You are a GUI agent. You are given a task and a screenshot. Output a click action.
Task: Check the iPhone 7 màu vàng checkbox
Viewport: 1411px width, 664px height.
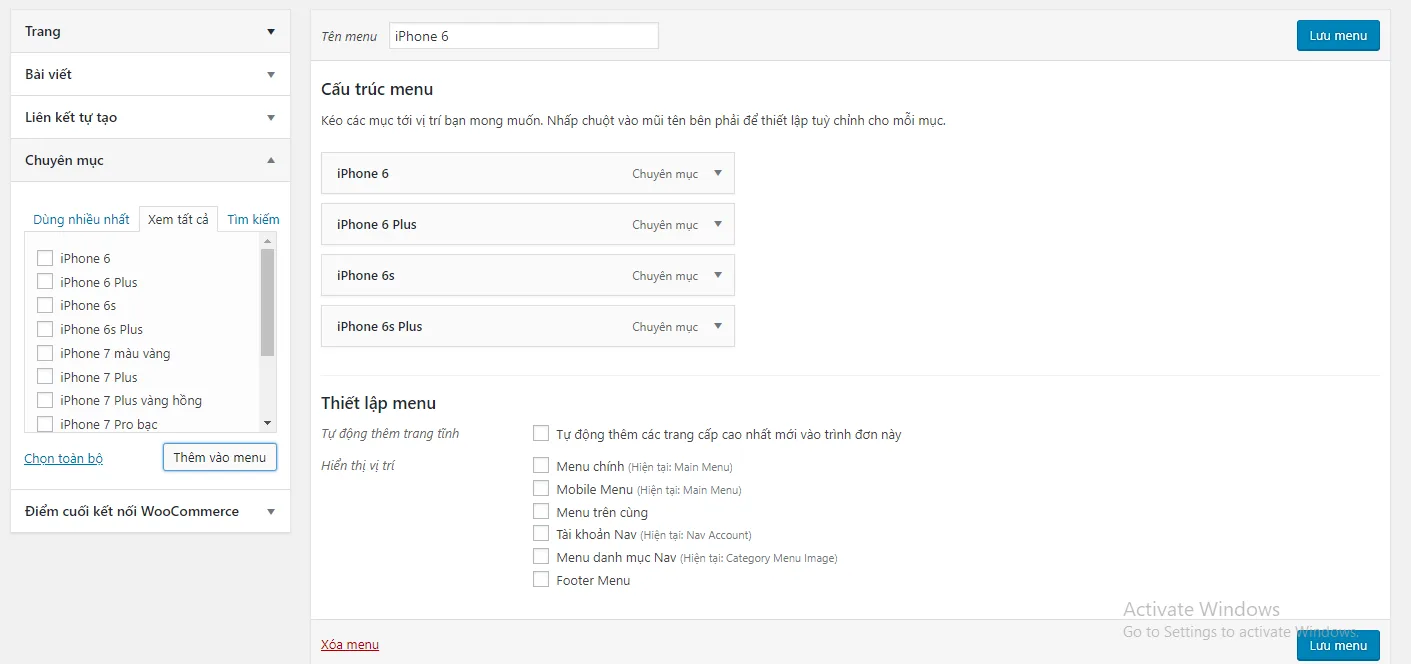coord(44,353)
